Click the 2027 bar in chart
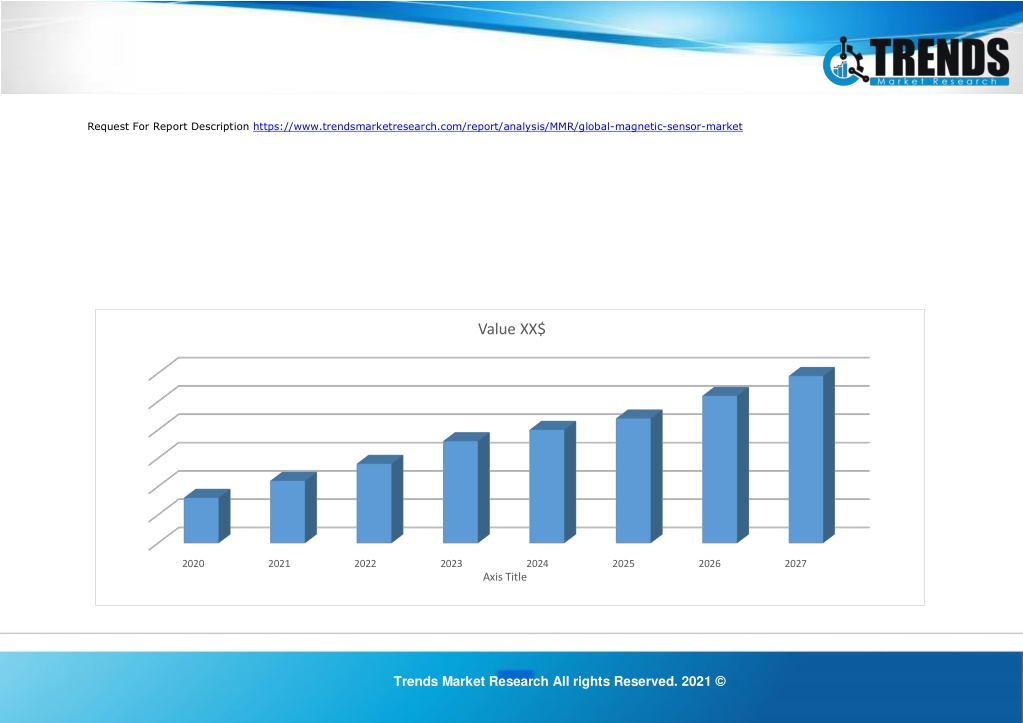Viewport: 1023px width, 723px height. point(812,455)
